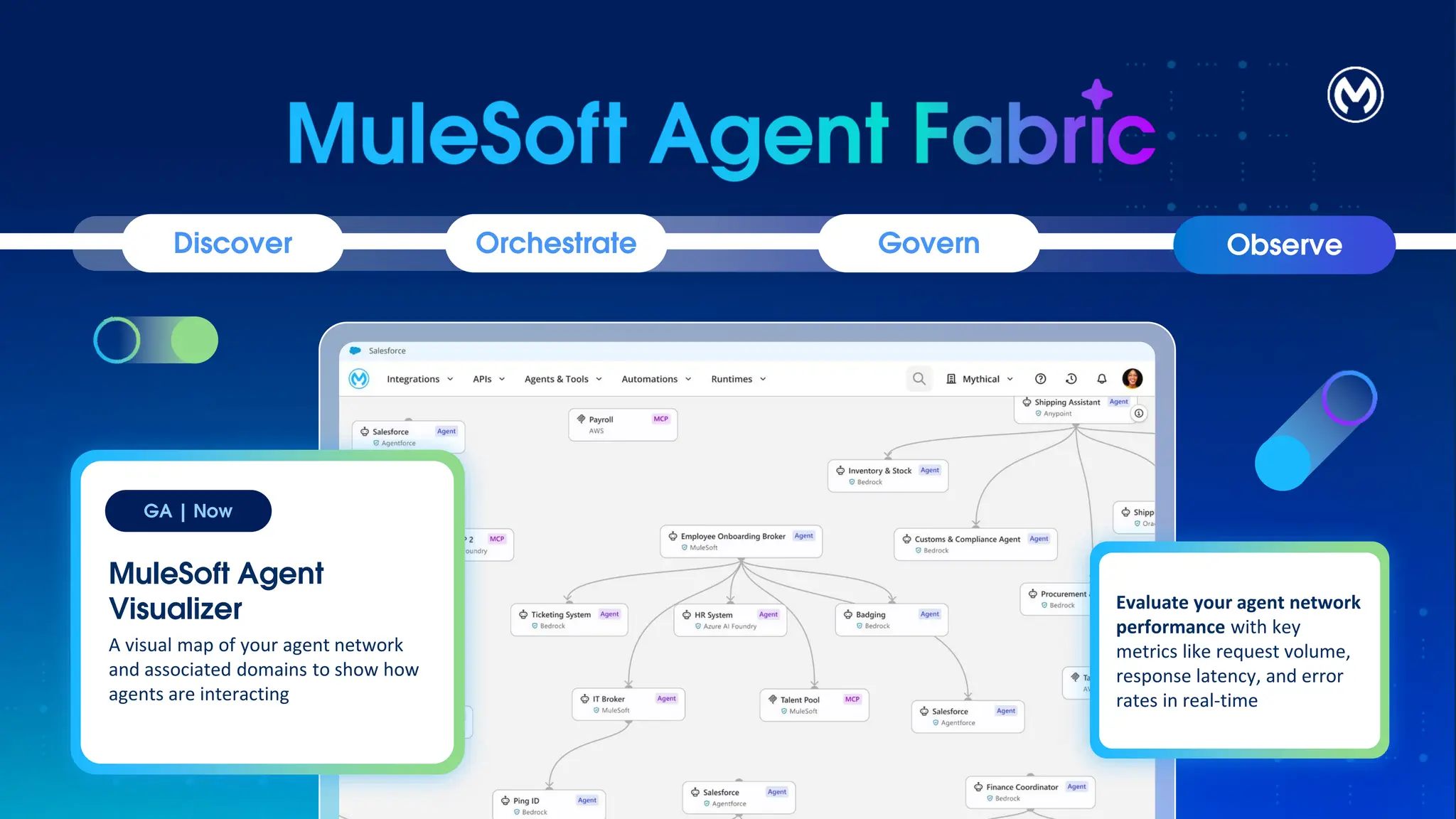Viewport: 1456px width, 819px height.
Task: Click the 'Salesforce' title bar text
Action: pyautogui.click(x=387, y=350)
